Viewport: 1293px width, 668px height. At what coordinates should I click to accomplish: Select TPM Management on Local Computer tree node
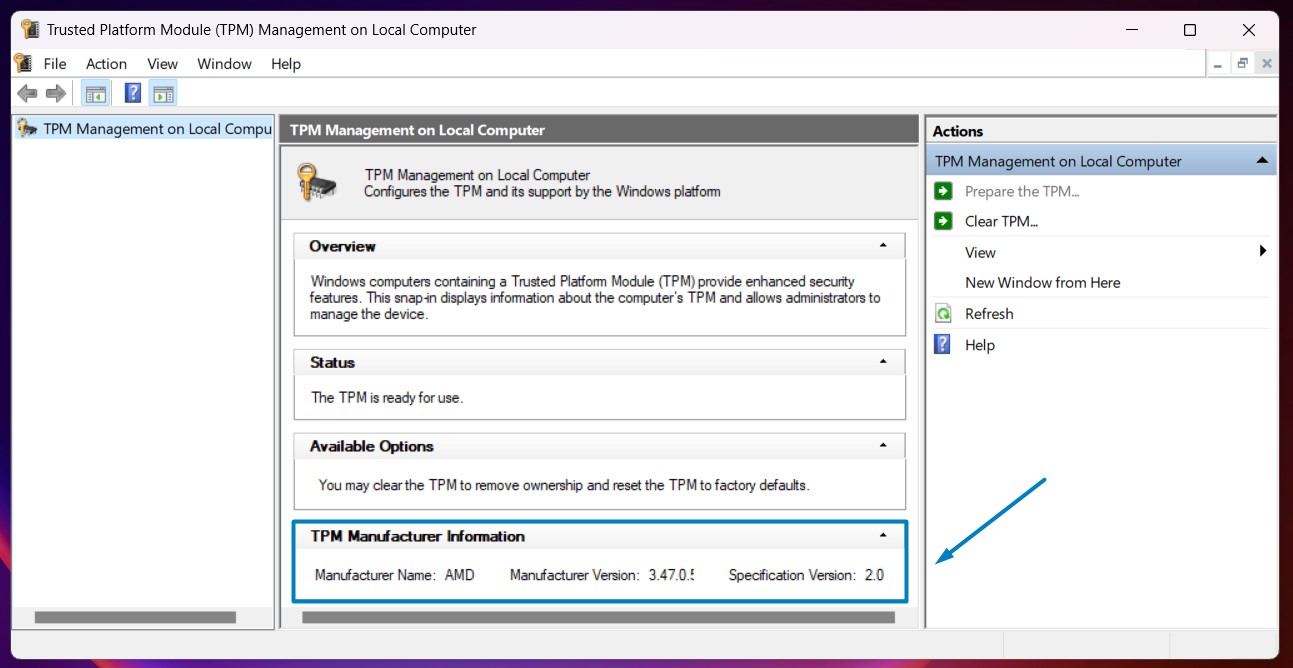pyautogui.click(x=158, y=129)
